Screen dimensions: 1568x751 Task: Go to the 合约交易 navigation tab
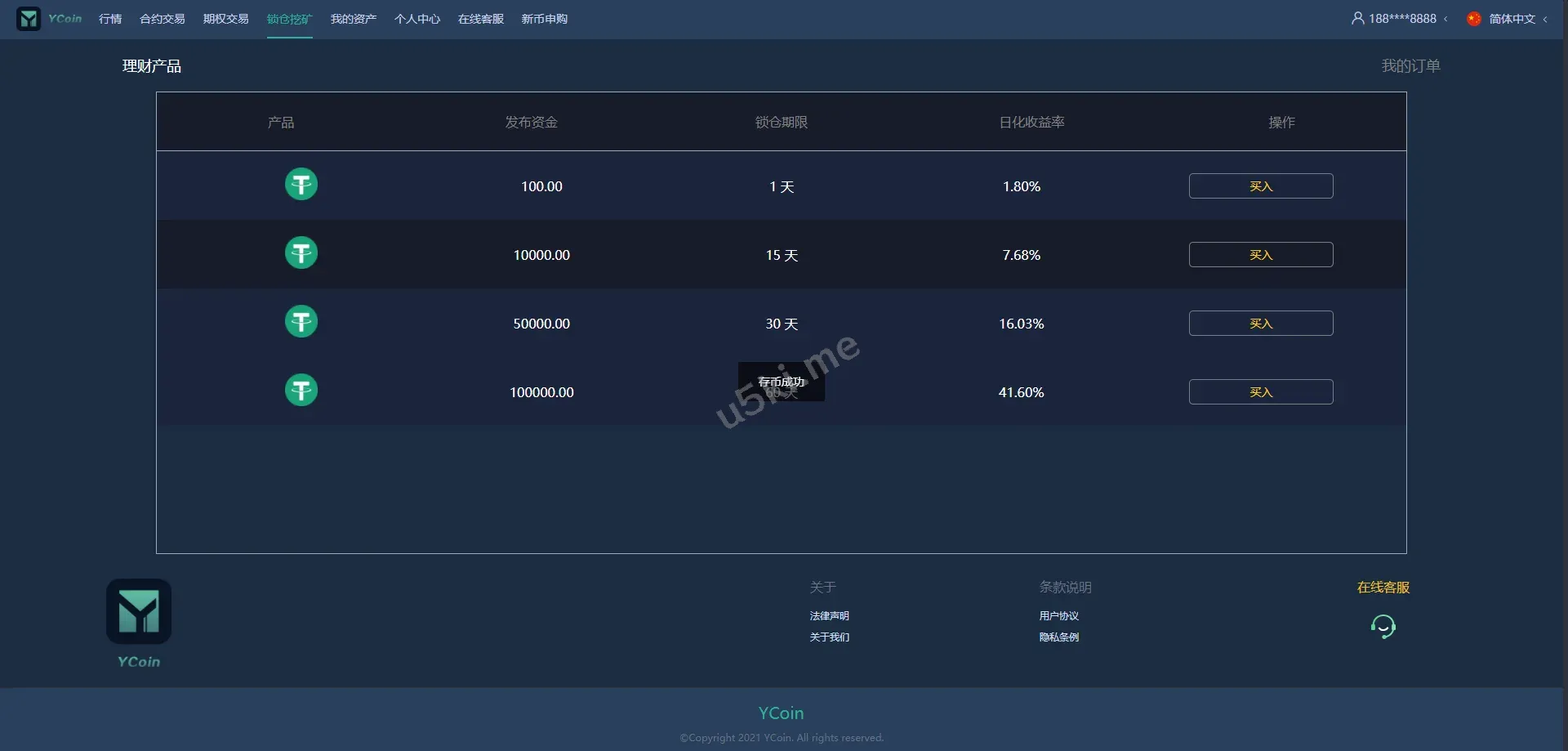click(x=162, y=19)
